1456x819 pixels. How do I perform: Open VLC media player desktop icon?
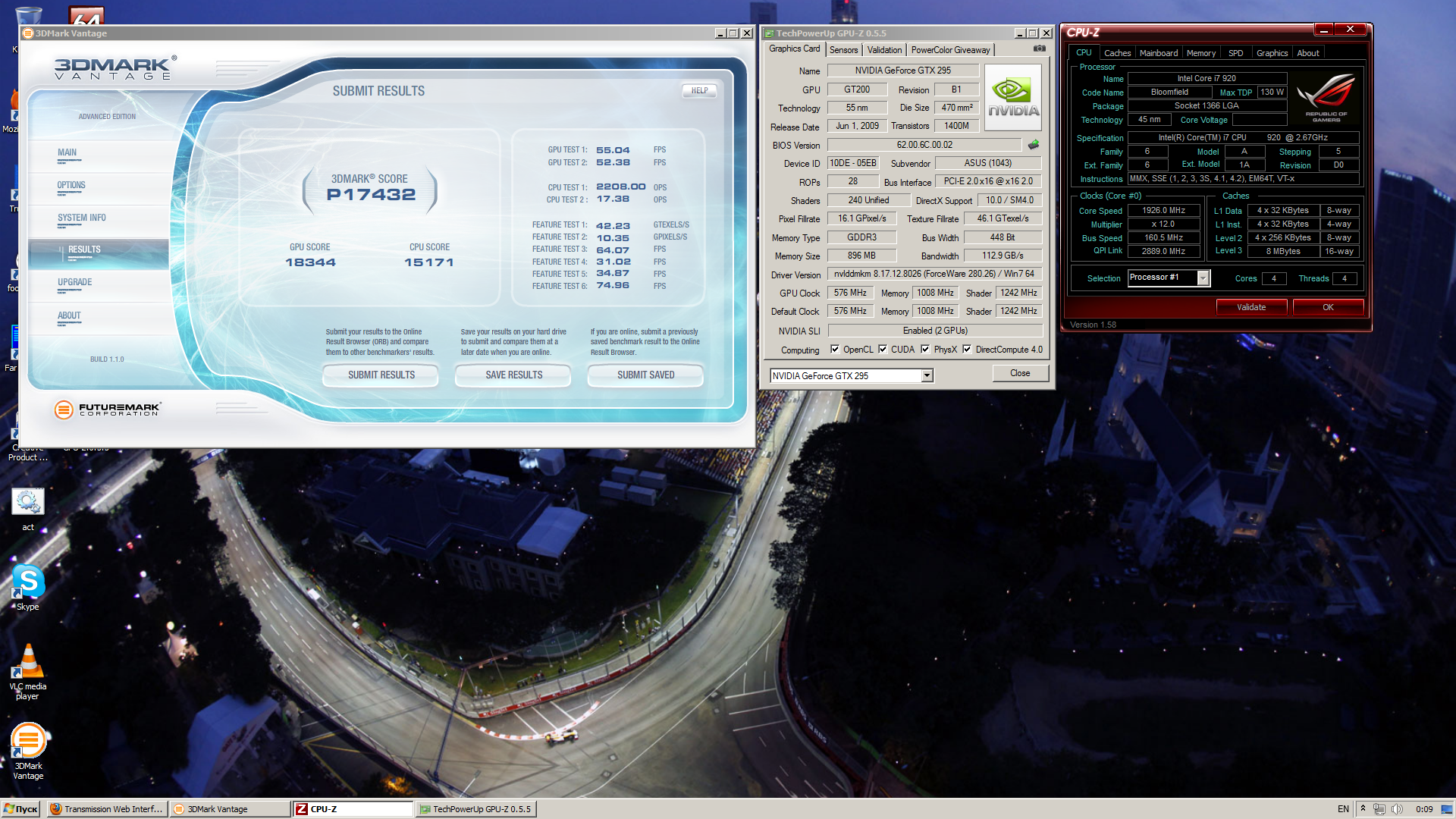click(x=28, y=663)
